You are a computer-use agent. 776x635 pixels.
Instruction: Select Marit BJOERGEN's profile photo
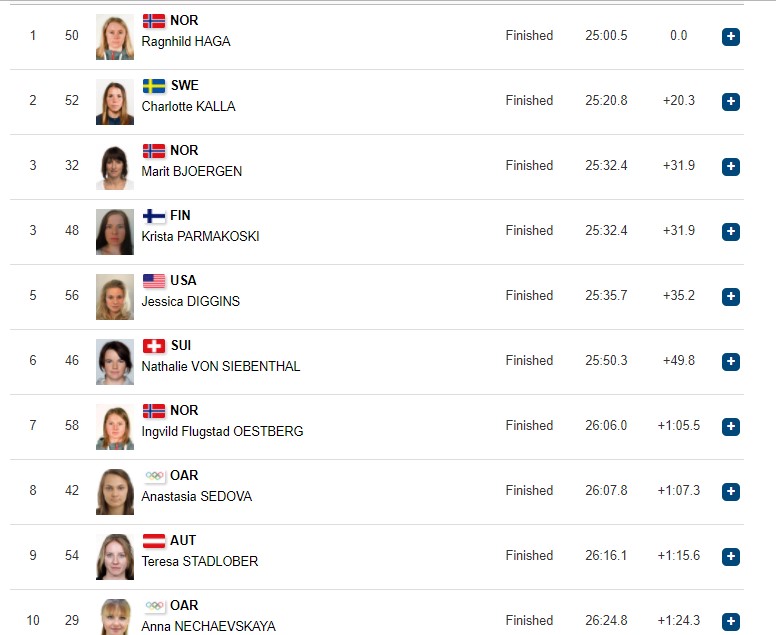115,167
